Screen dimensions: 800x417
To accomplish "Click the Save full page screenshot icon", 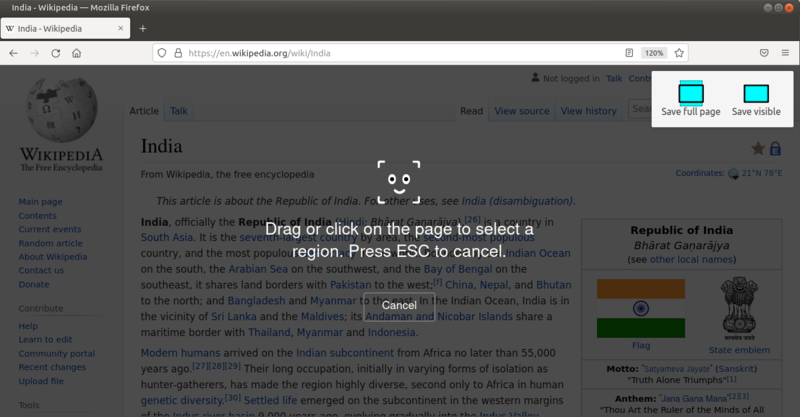I will pos(691,93).
